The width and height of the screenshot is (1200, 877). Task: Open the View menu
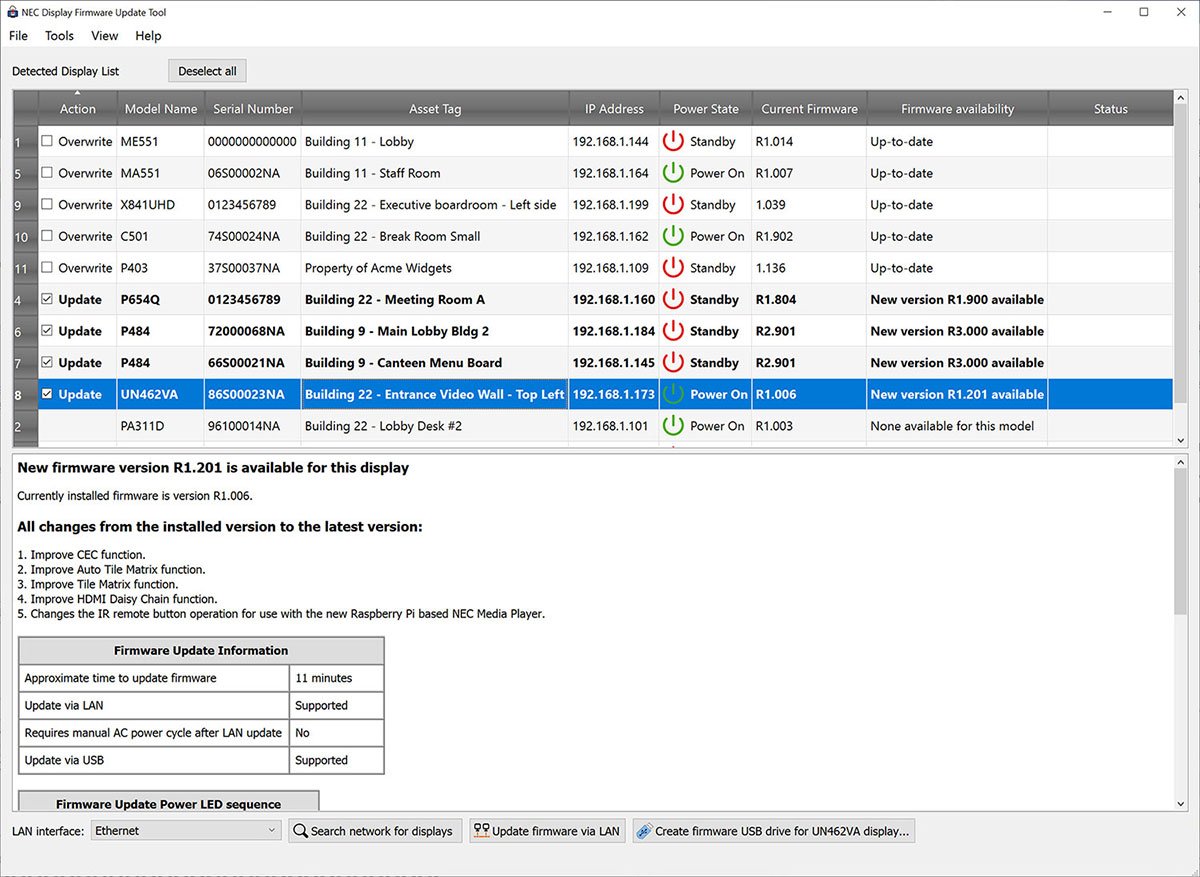click(104, 35)
